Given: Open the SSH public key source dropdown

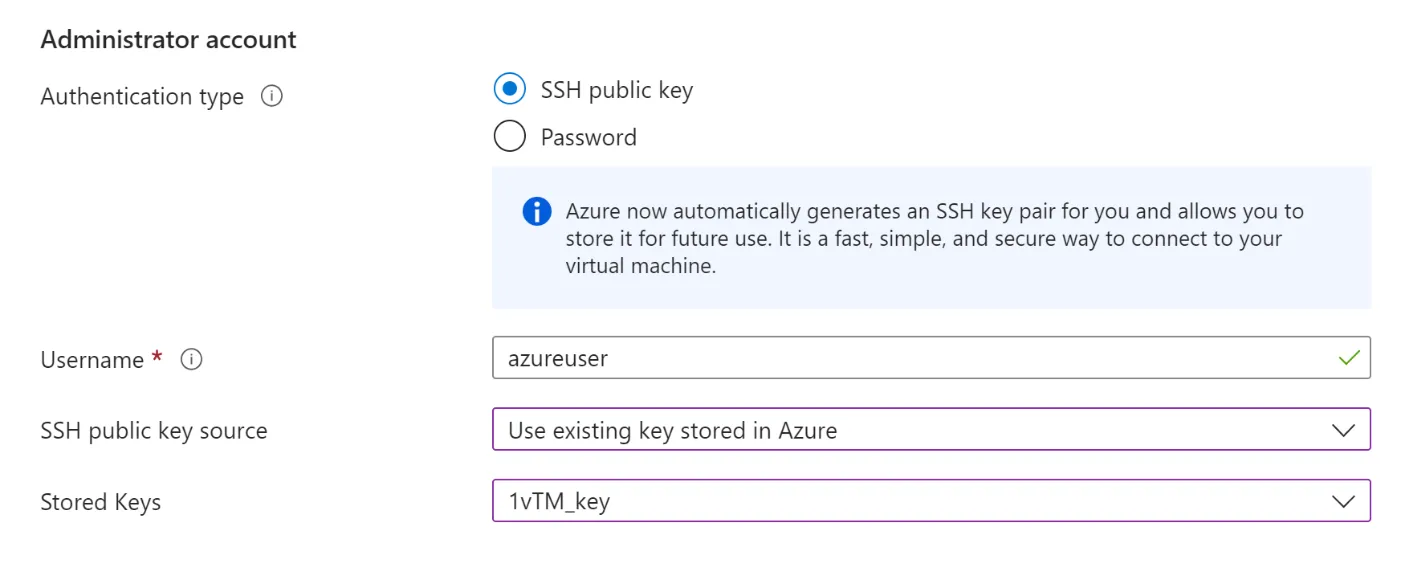Looking at the screenshot, I should pos(931,430).
